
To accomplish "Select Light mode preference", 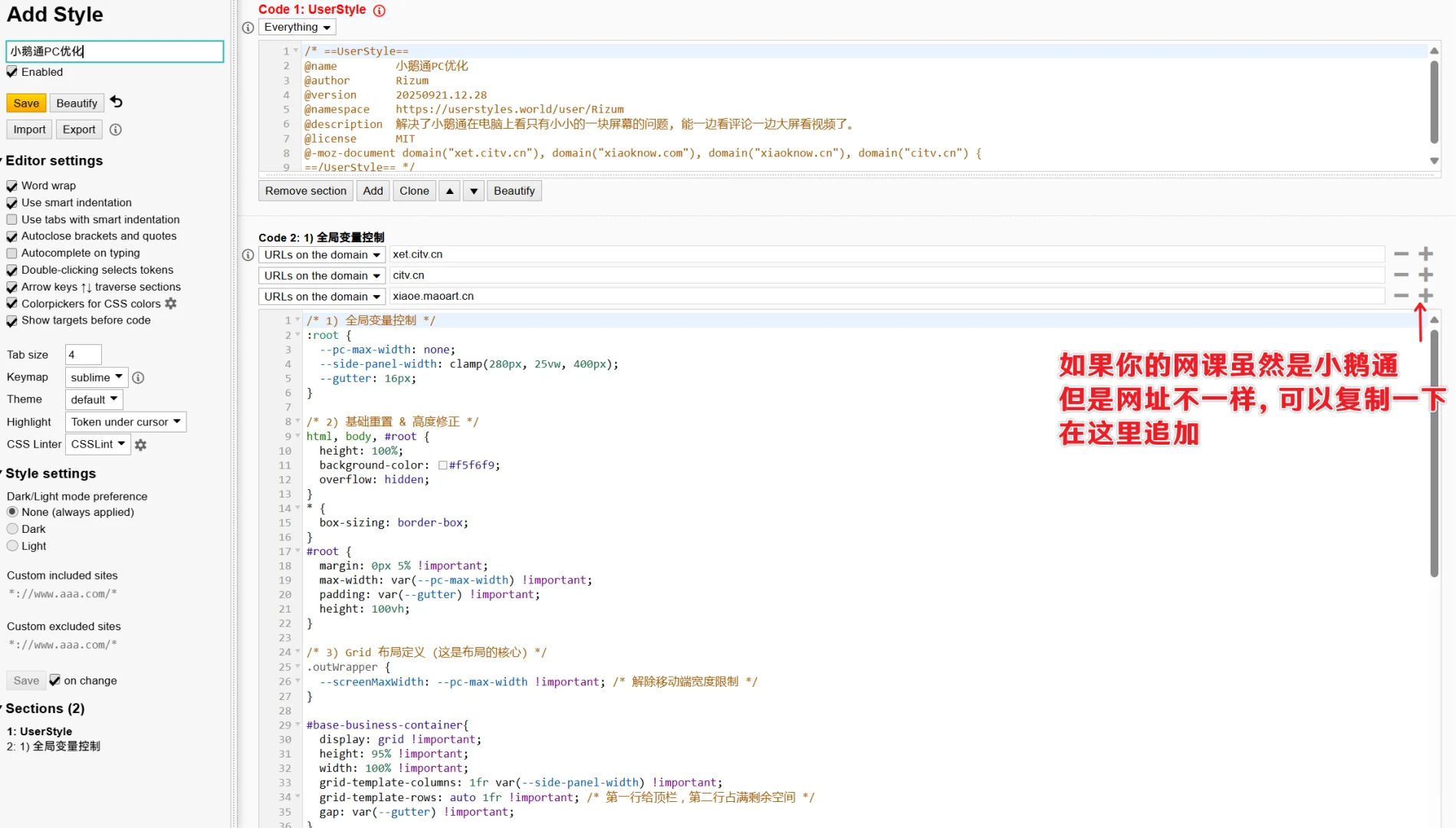I will point(12,546).
